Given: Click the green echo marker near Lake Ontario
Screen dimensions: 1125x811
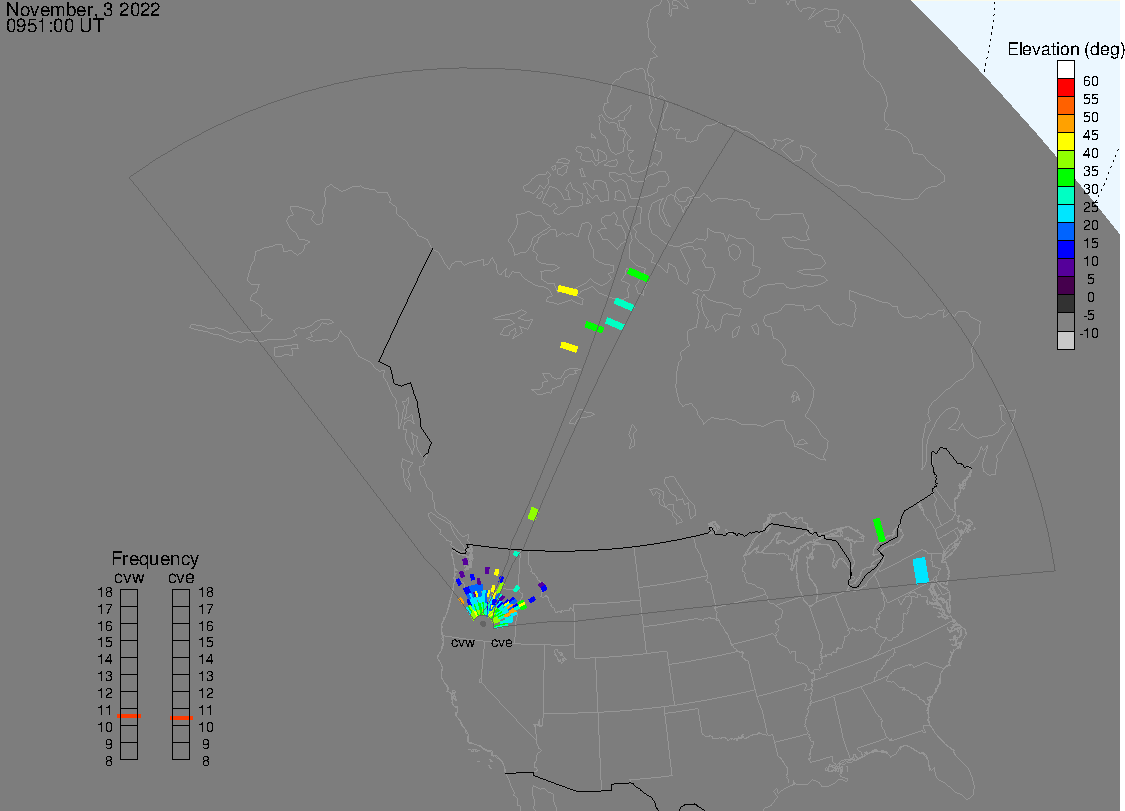Looking at the screenshot, I should (879, 530).
